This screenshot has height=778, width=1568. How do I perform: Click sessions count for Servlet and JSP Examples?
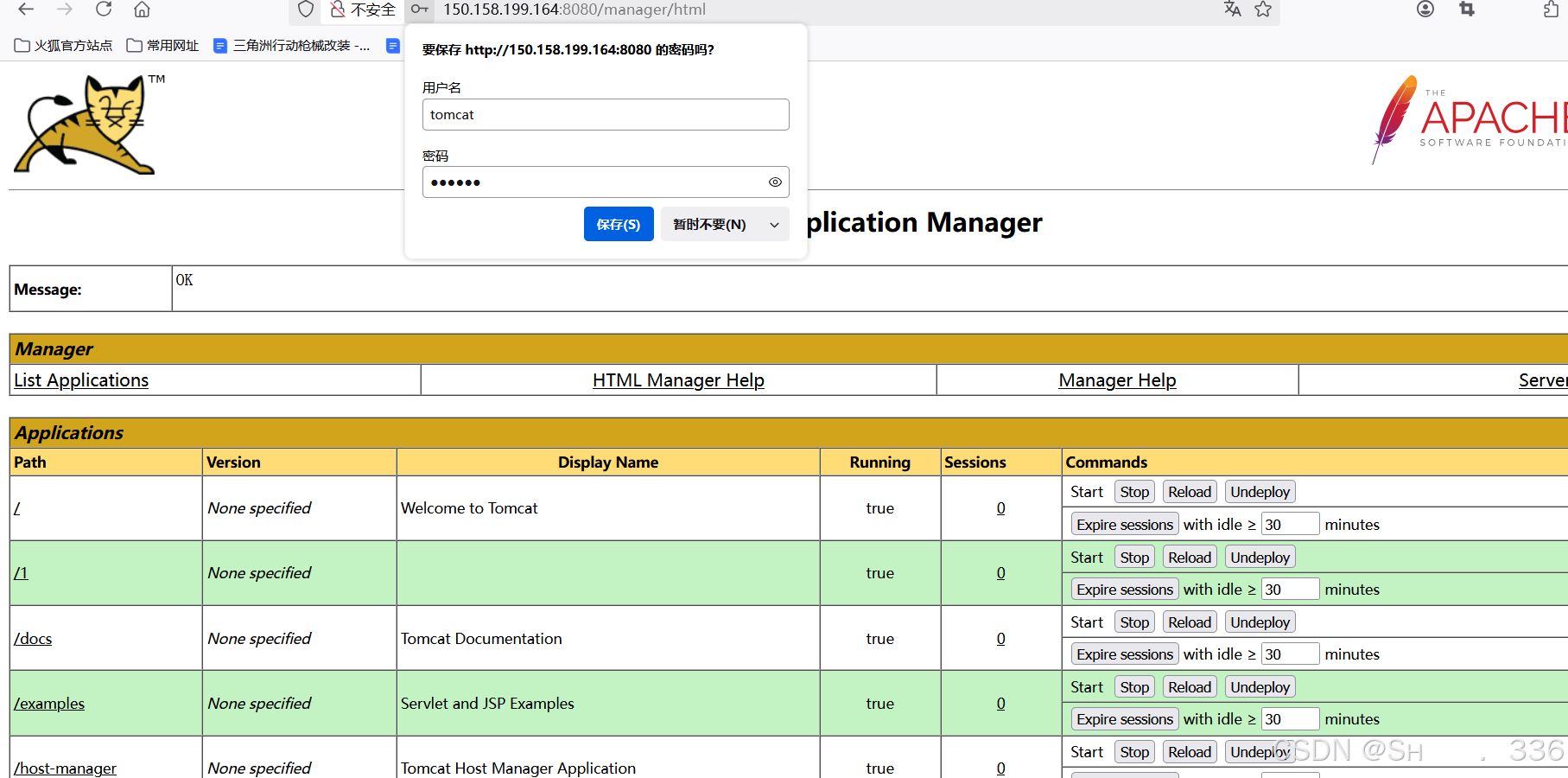[1000, 704]
